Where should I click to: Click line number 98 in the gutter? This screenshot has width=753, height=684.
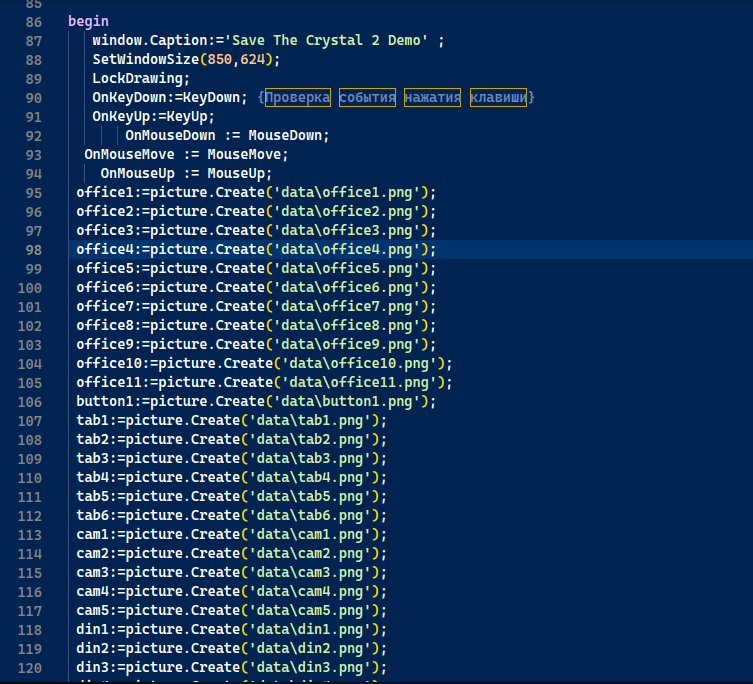pos(30,250)
